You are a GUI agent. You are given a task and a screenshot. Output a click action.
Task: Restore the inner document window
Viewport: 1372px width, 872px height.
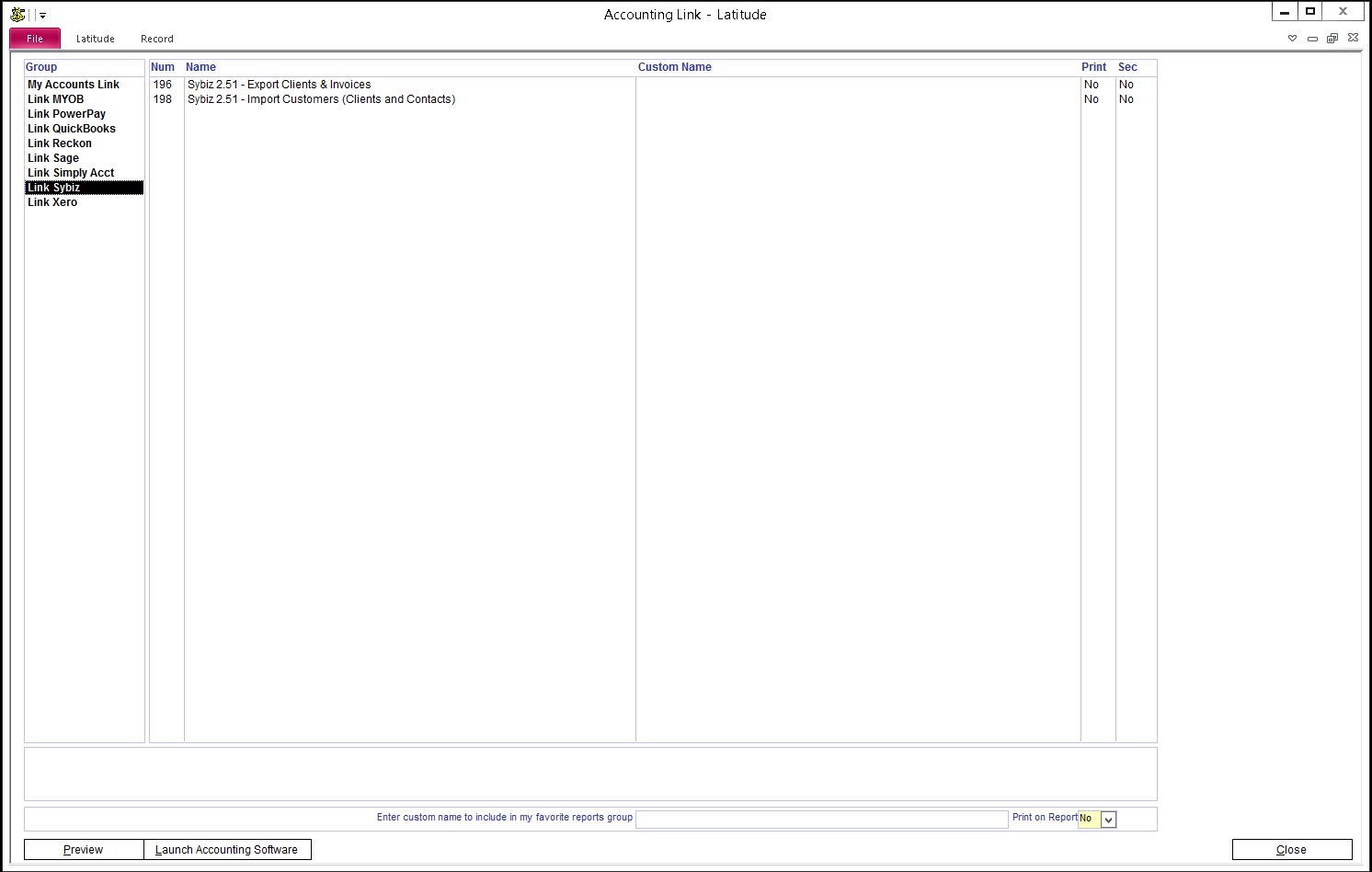pyautogui.click(x=1332, y=39)
